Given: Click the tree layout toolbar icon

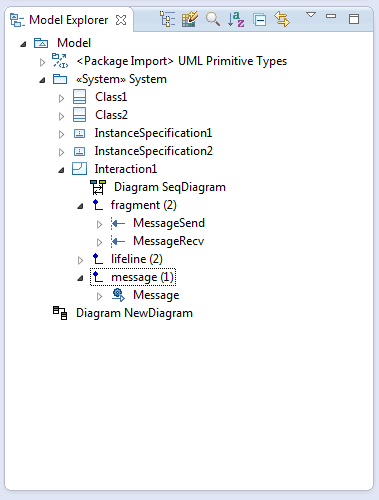Looking at the screenshot, I should 168,19.
